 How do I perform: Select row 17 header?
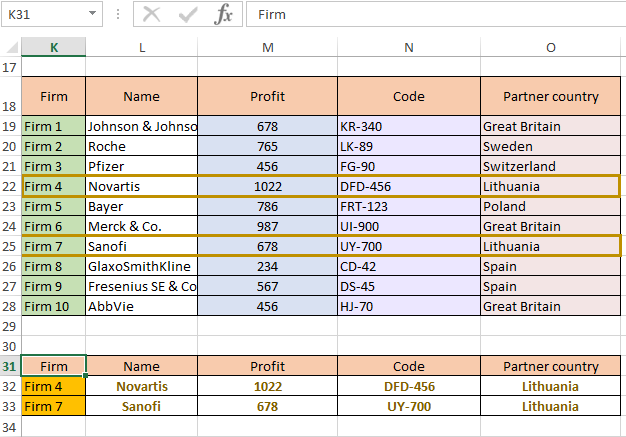(x=10, y=67)
